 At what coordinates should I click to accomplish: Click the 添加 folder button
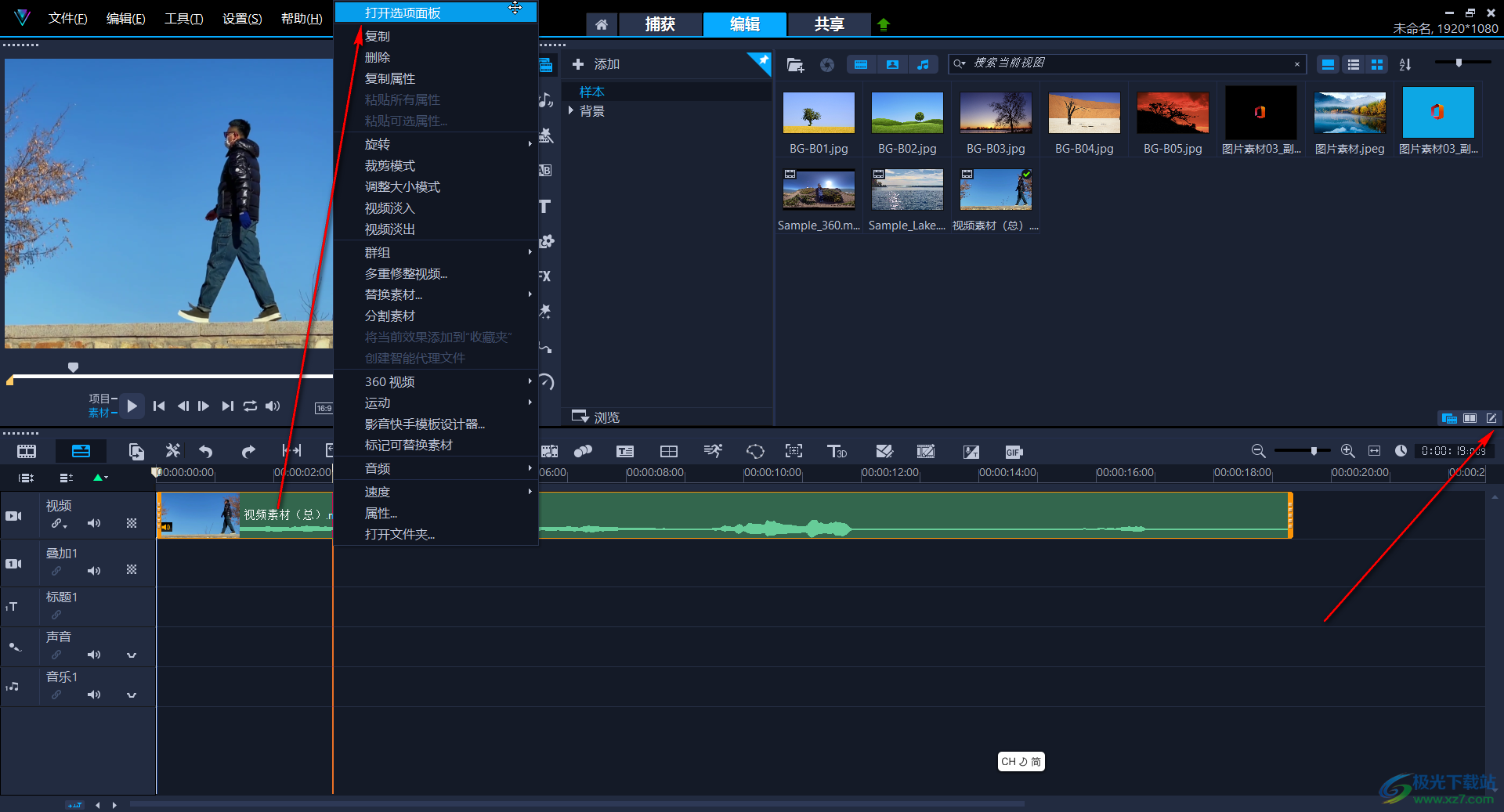coord(596,64)
